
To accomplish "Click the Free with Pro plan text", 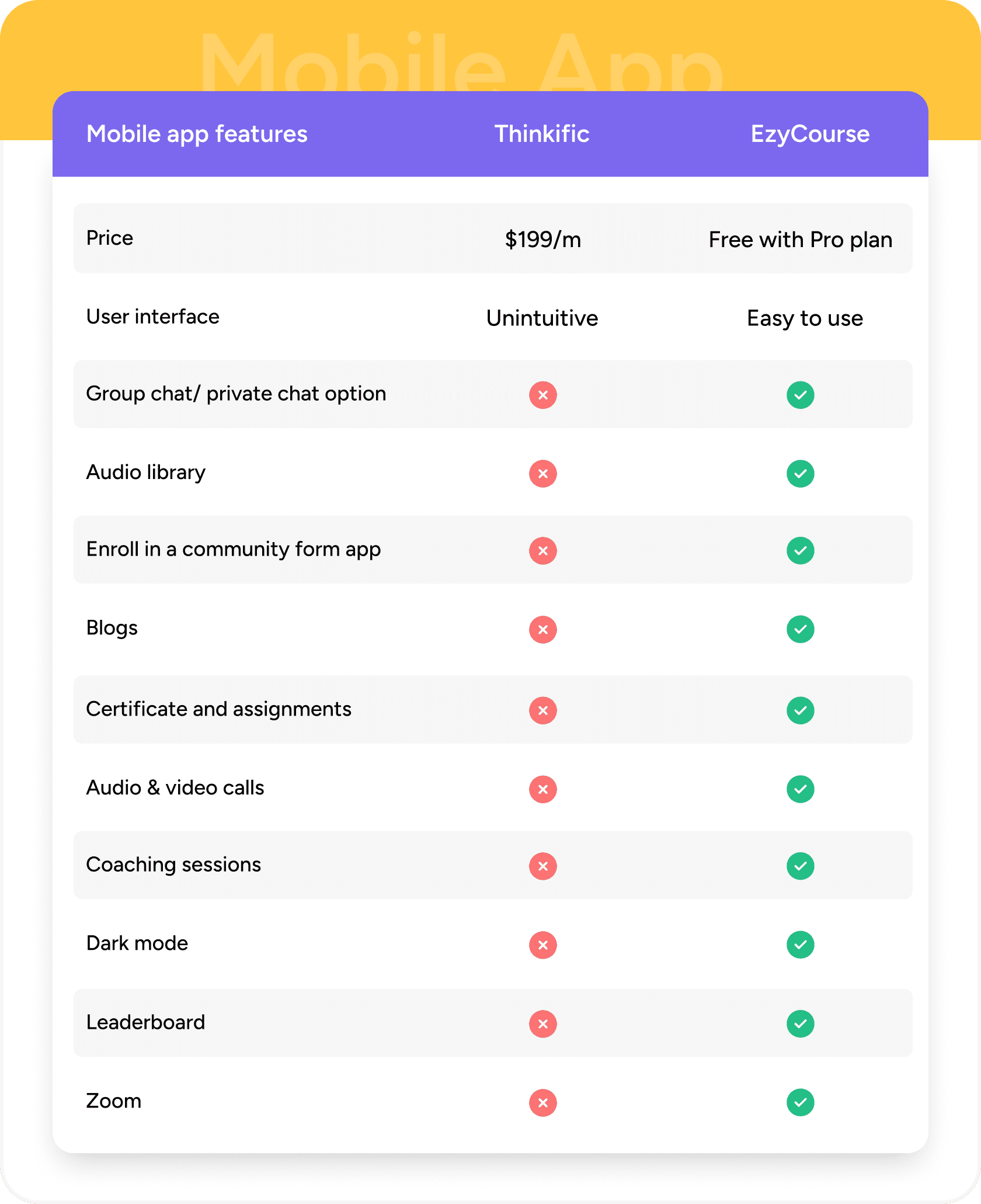I will (x=801, y=240).
